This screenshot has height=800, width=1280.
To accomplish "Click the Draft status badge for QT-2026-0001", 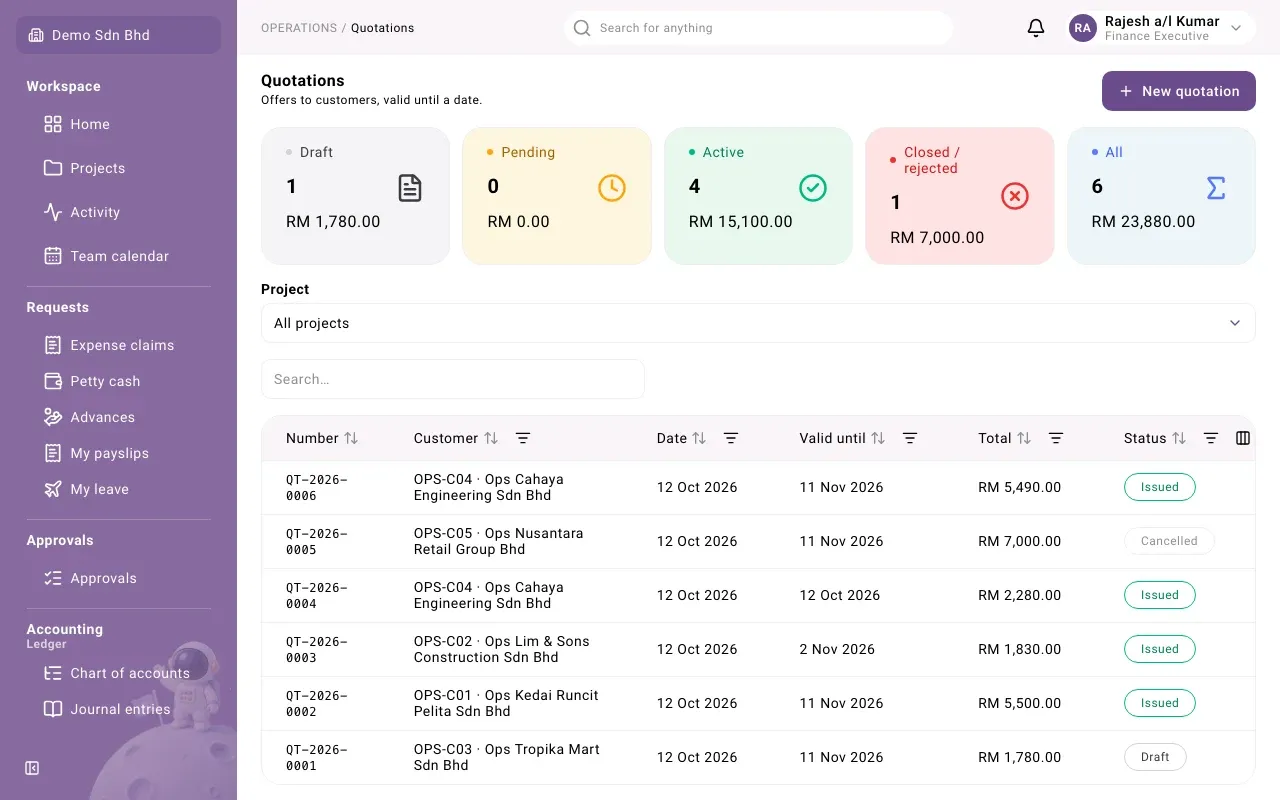I will pos(1155,757).
